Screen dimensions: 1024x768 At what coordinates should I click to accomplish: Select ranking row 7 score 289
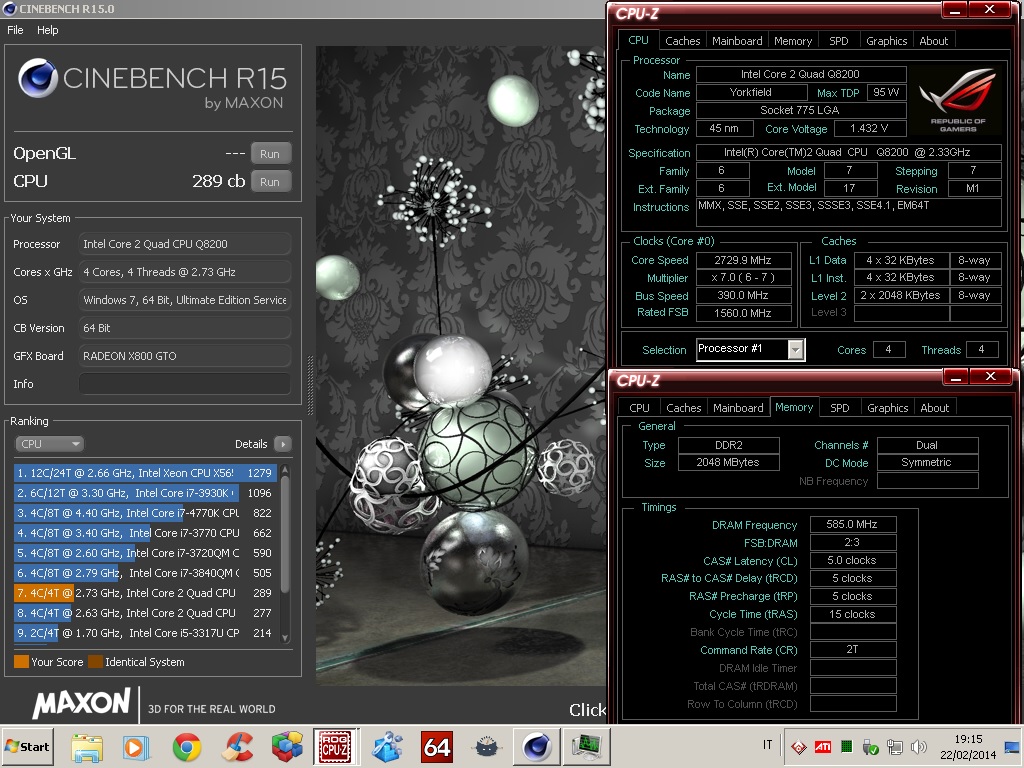point(144,593)
